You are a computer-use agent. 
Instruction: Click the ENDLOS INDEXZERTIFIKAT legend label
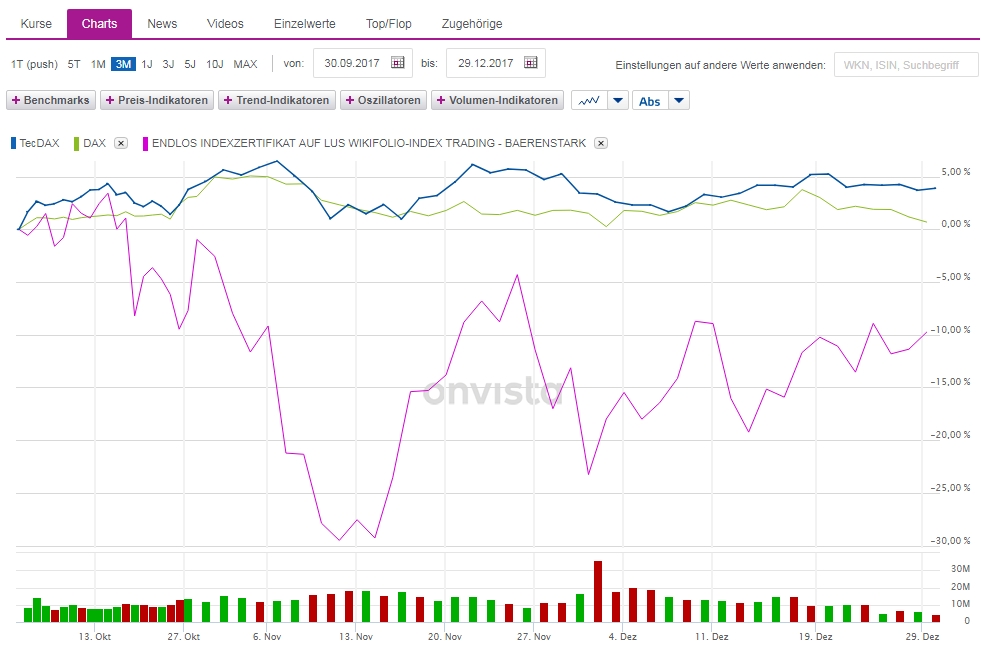click(369, 143)
